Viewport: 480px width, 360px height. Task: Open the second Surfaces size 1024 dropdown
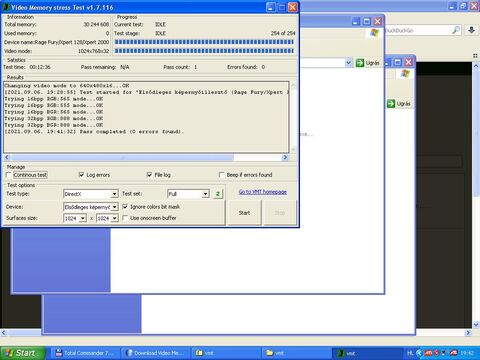[x=114, y=218]
